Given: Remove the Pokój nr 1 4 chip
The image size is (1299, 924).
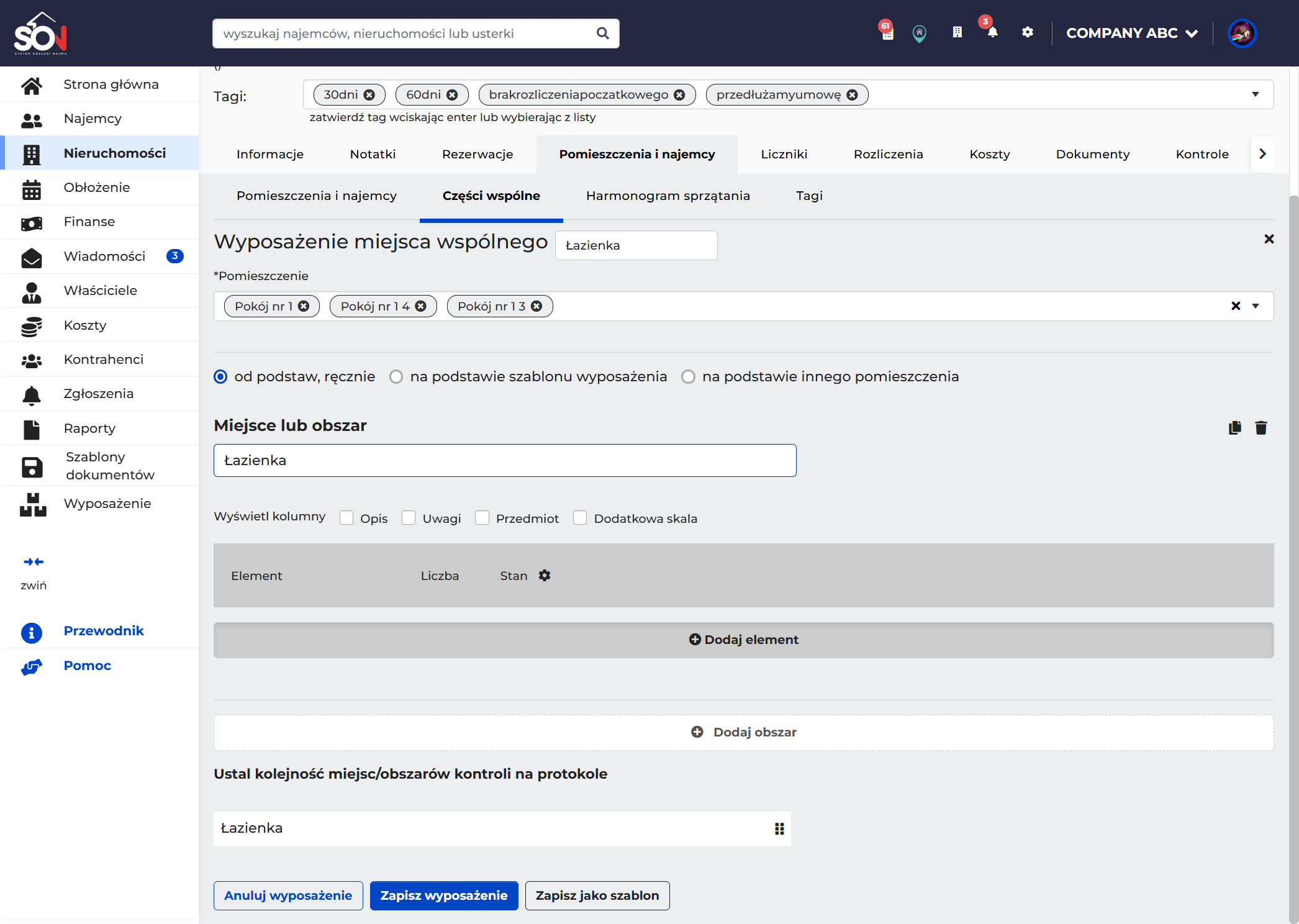Looking at the screenshot, I should [x=421, y=306].
